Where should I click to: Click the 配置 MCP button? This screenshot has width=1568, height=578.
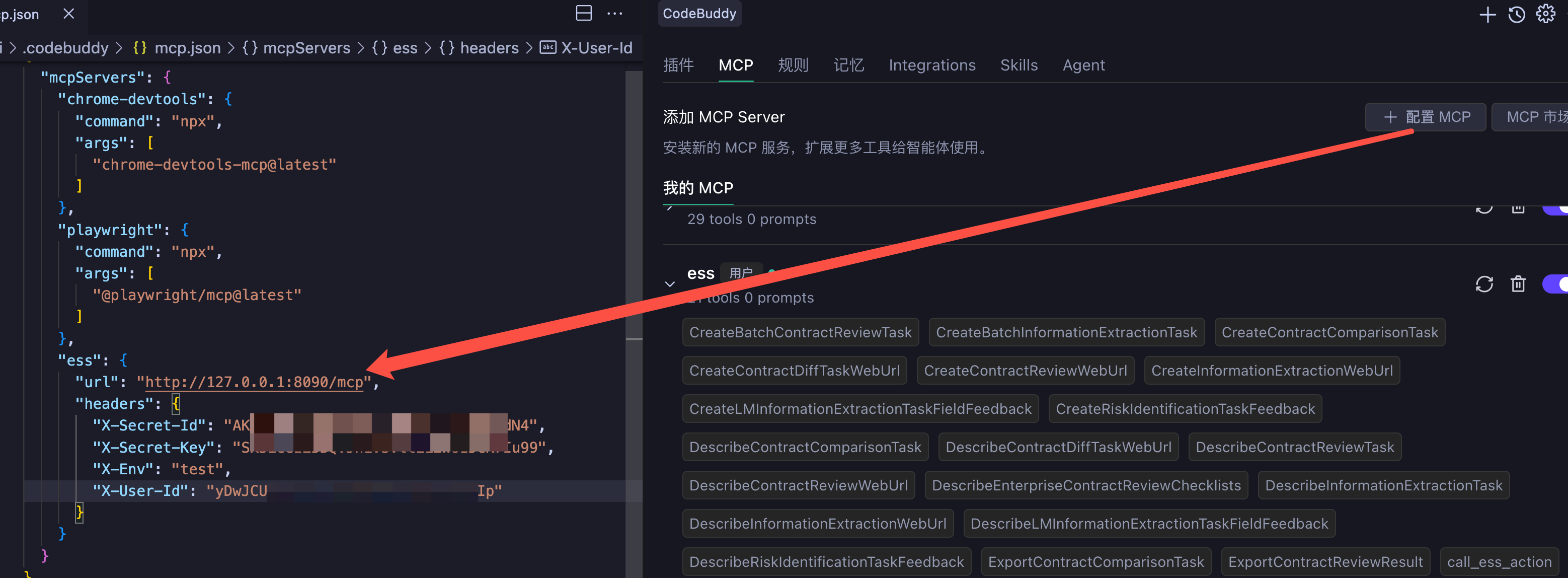point(1425,117)
